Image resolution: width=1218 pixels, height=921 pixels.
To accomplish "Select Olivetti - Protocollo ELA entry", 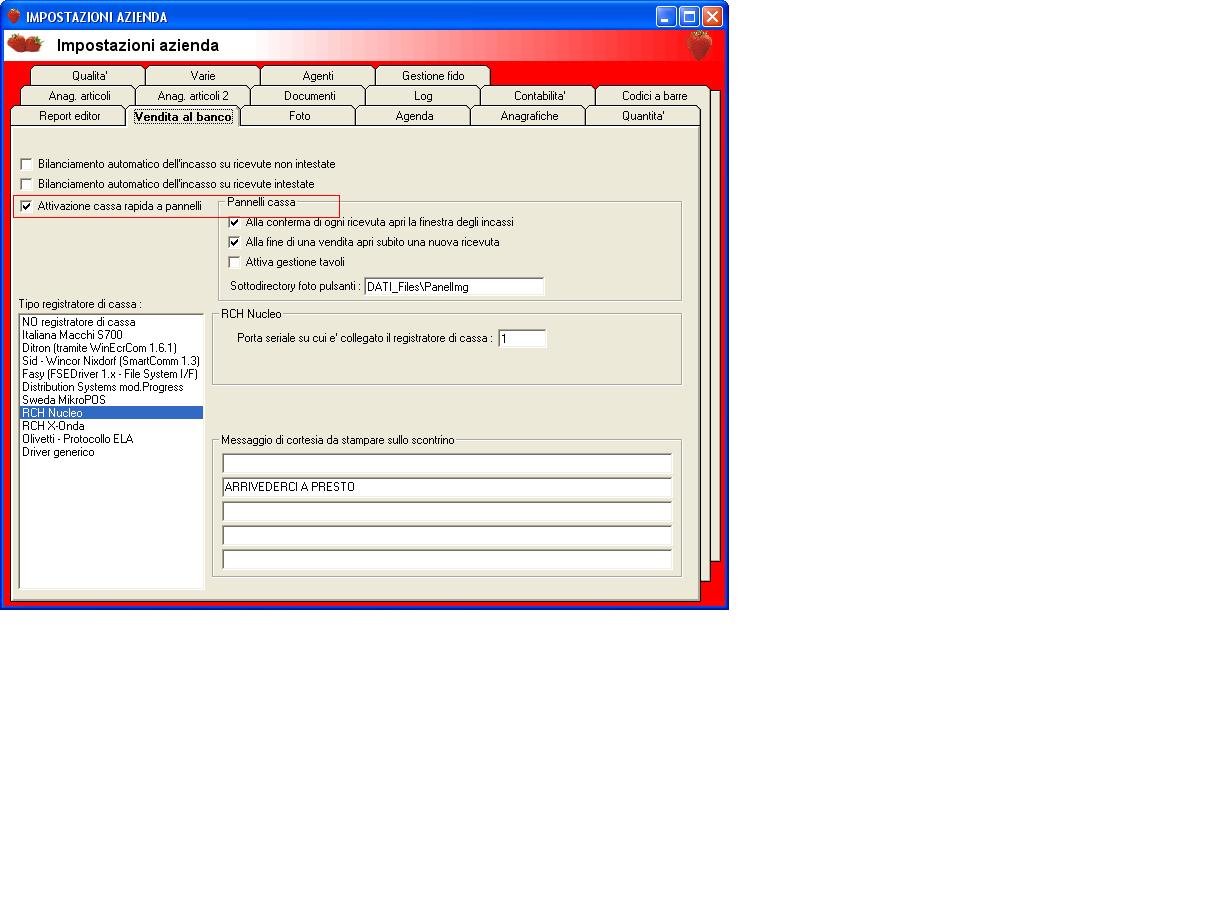I will click(111, 439).
